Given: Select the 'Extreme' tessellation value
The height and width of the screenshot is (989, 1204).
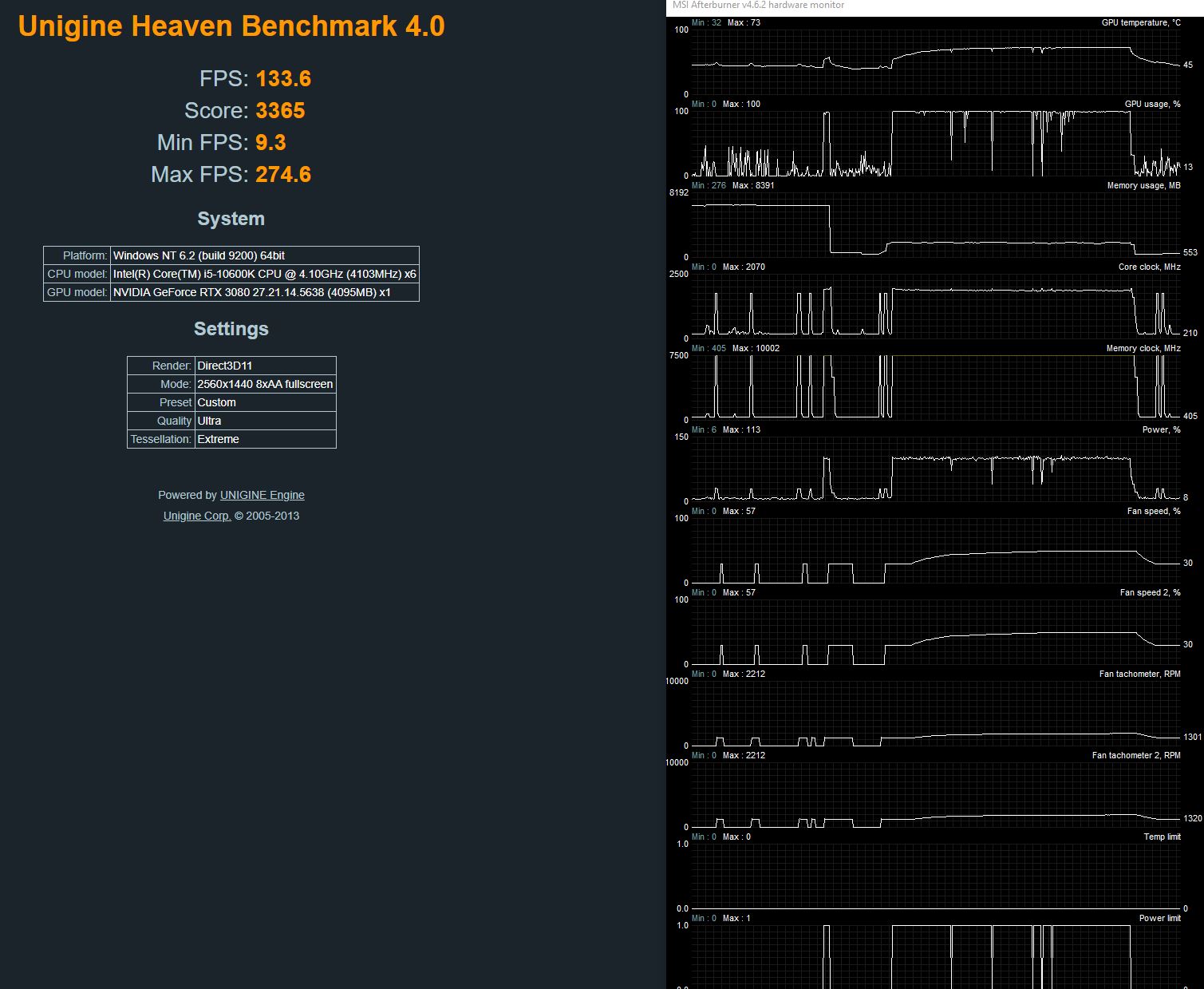Looking at the screenshot, I should (x=266, y=439).
